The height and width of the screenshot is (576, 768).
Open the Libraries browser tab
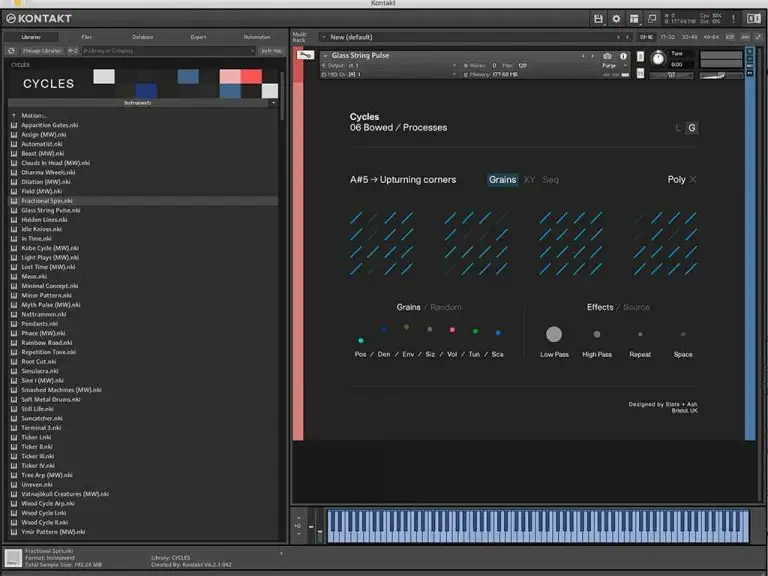(31, 37)
